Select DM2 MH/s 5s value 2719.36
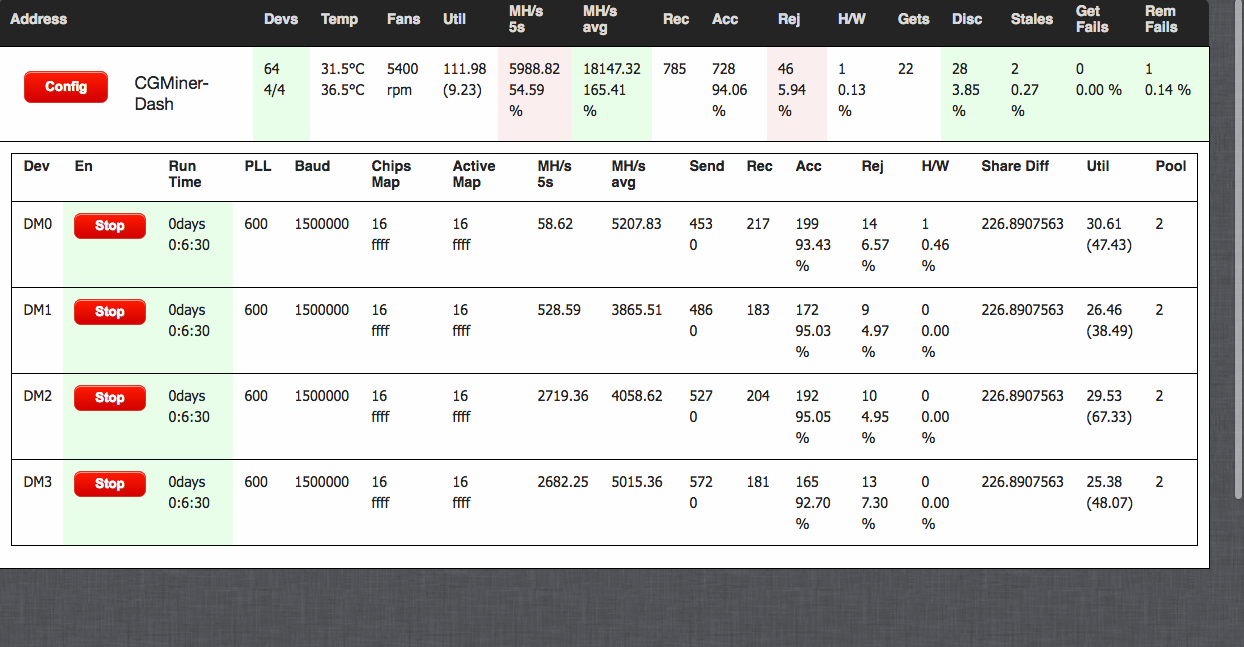Screen dimensions: 1244x647 click(x=563, y=396)
